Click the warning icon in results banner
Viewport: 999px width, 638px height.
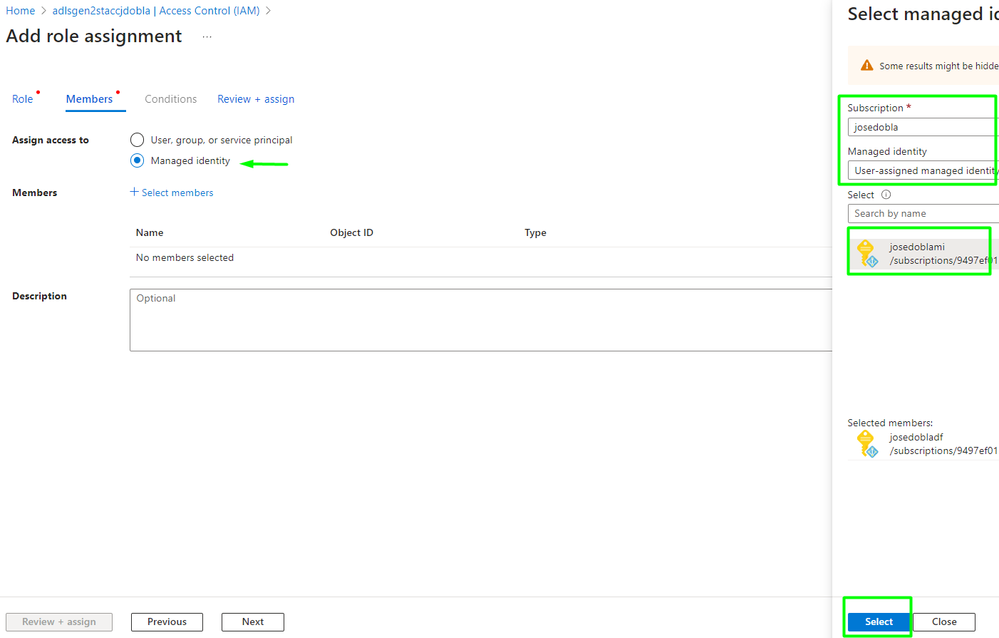click(x=866, y=66)
